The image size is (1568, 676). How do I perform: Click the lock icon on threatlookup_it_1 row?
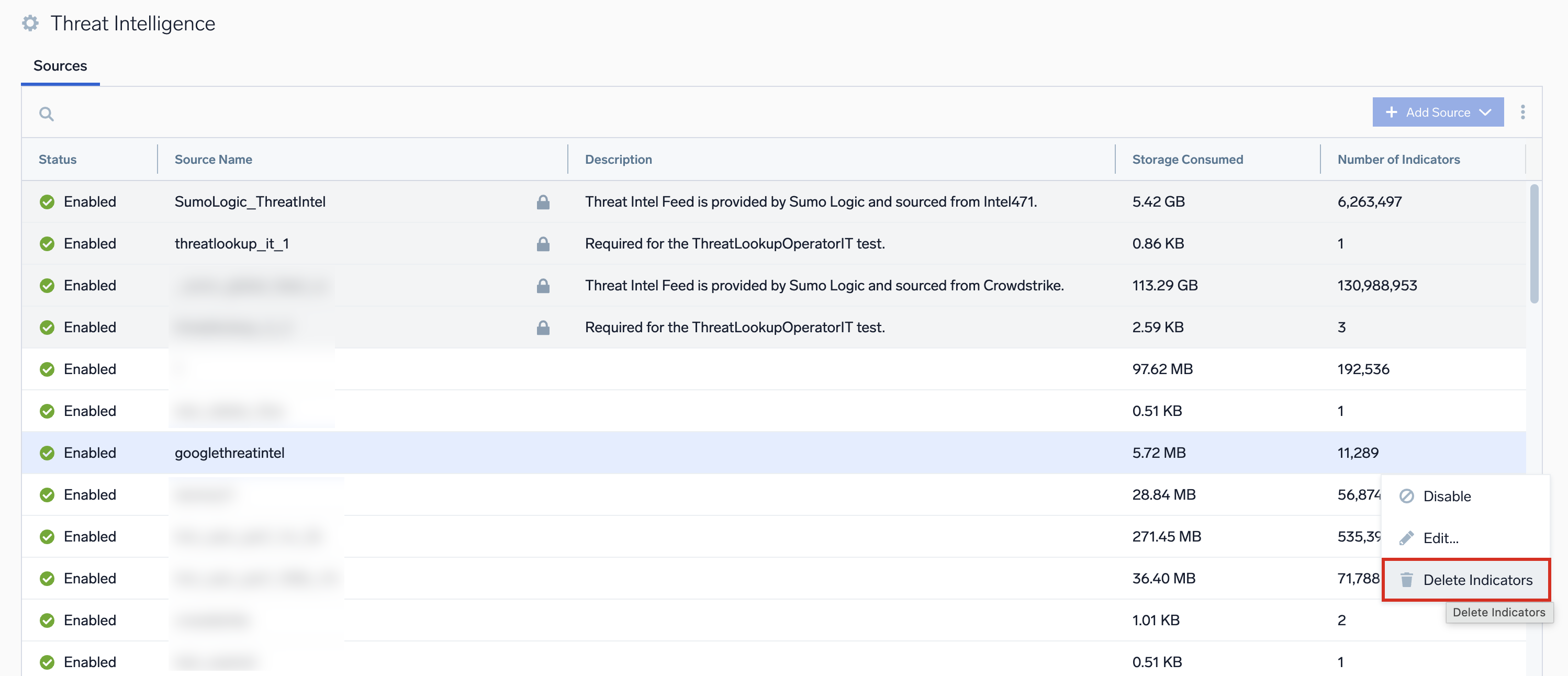(x=543, y=244)
